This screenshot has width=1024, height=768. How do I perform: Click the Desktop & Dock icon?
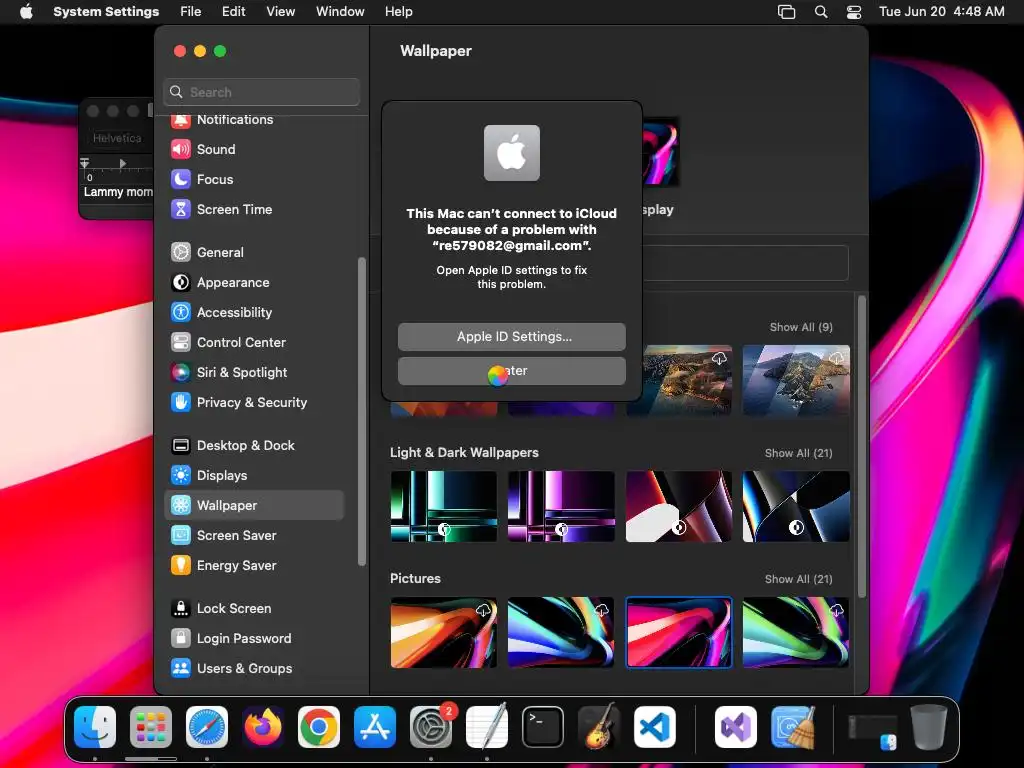point(181,445)
